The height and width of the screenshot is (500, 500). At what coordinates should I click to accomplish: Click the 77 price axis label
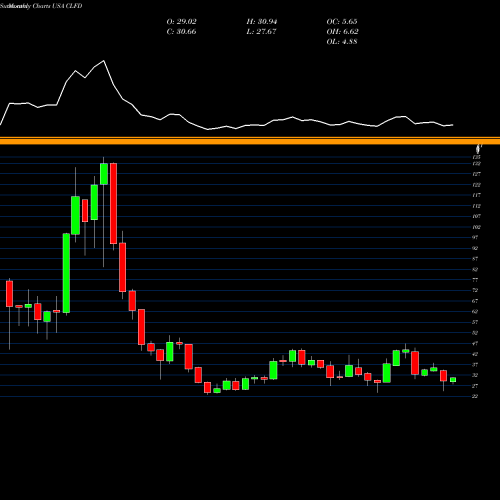click(475, 280)
